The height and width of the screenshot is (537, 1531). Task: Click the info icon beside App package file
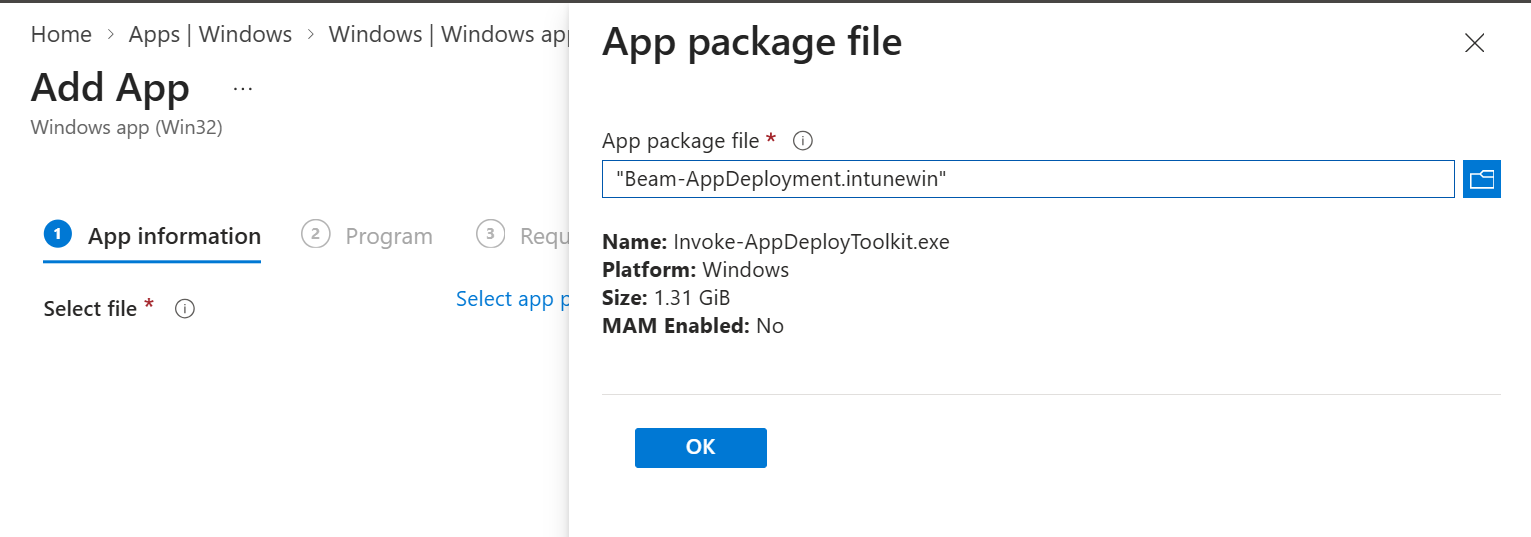[802, 141]
